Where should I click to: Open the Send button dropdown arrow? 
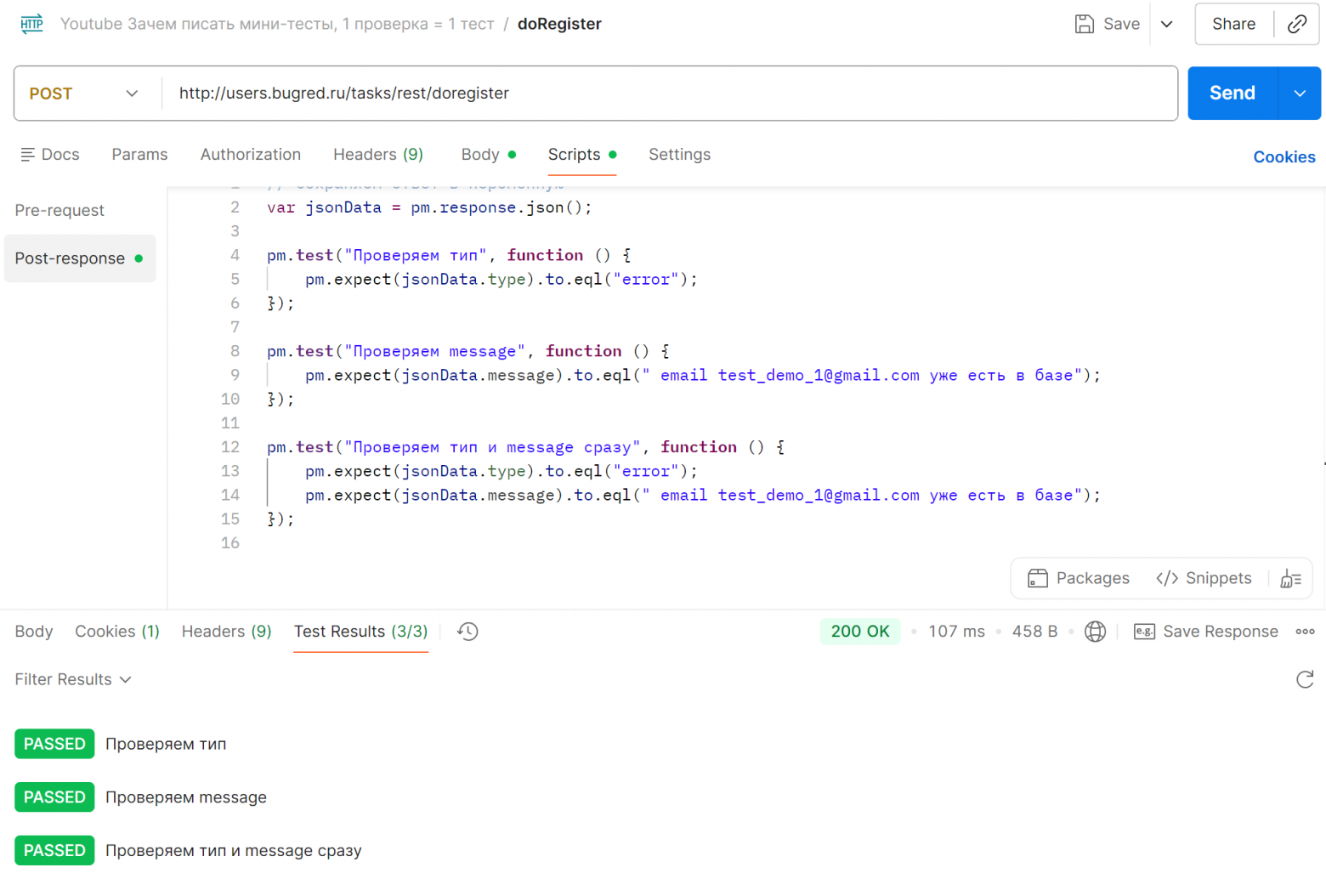point(1299,94)
